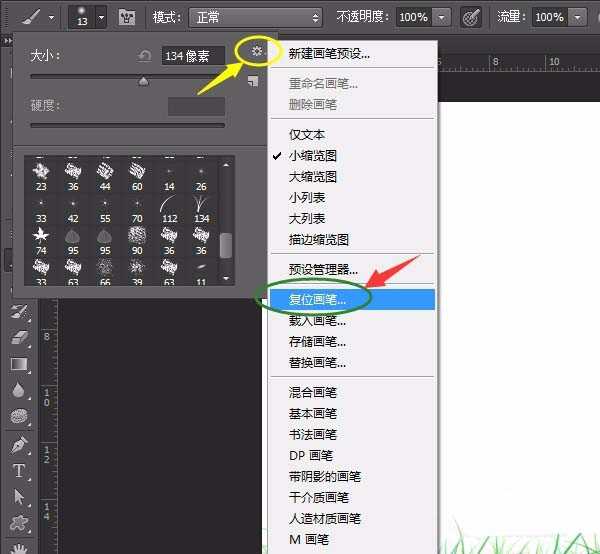Select the Pen tool
Image resolution: width=600 pixels, height=554 pixels.
18,444
